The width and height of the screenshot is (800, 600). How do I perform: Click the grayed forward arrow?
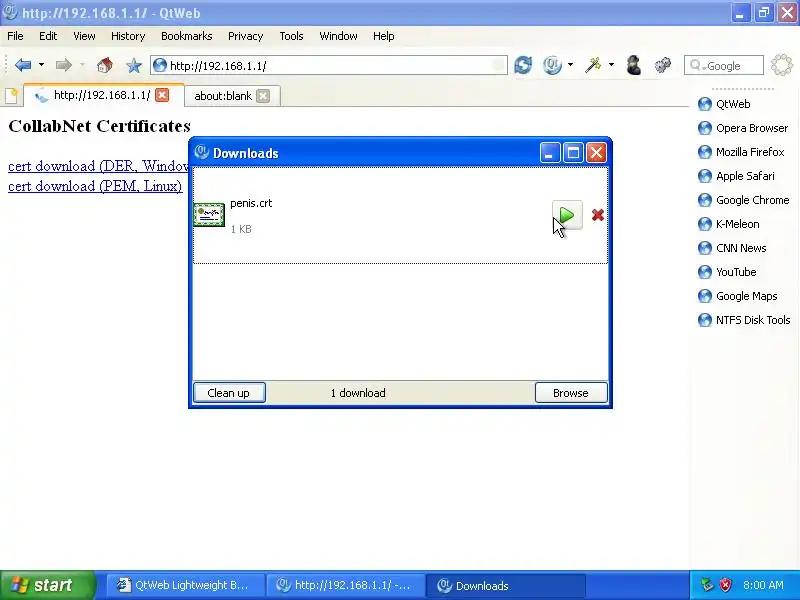[64, 65]
